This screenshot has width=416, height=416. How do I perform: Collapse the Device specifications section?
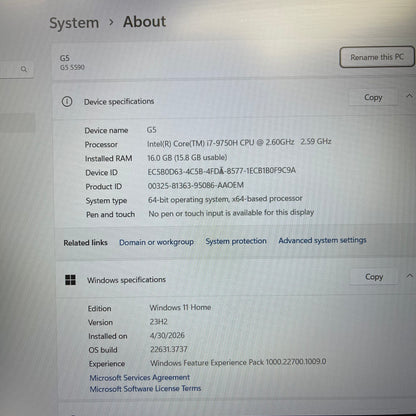[409, 96]
